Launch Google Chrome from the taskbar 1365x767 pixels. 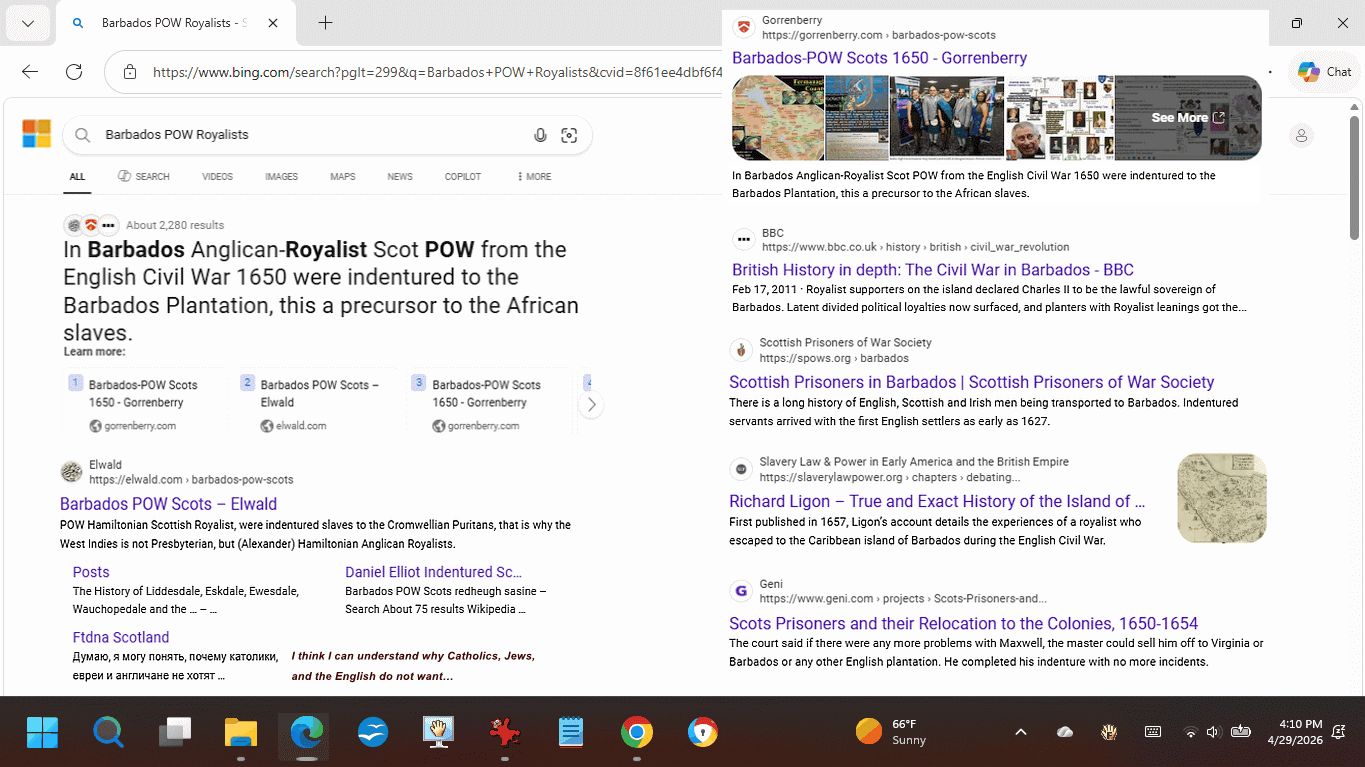tap(636, 733)
